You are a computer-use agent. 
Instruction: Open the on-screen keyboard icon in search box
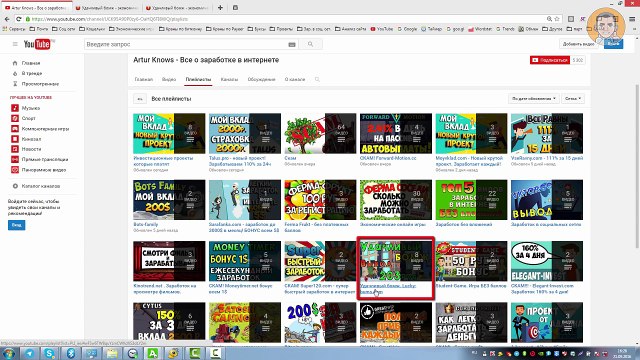(x=292, y=44)
